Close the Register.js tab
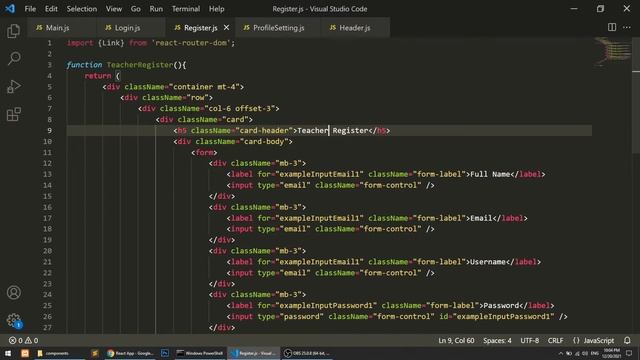 227,27
